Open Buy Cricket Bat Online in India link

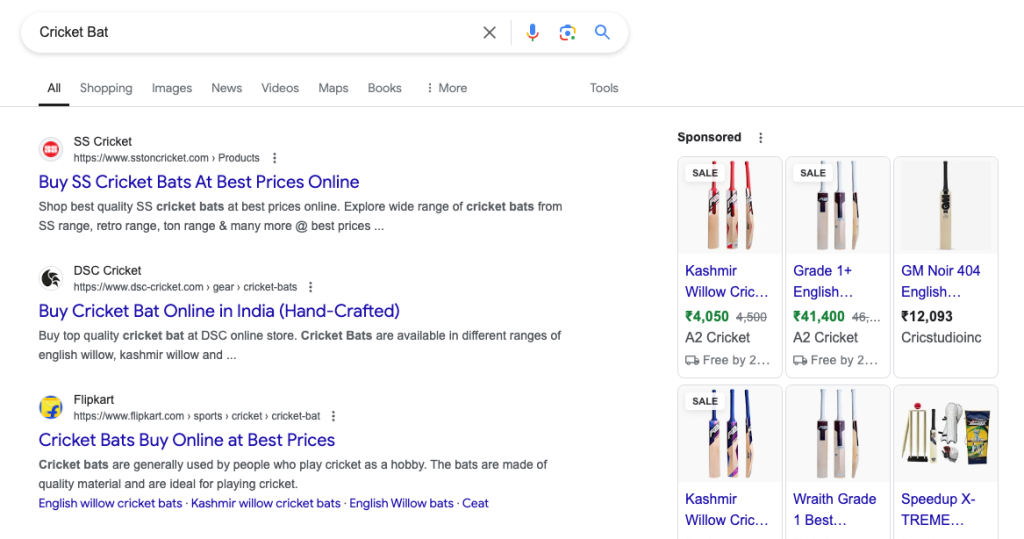click(x=219, y=310)
